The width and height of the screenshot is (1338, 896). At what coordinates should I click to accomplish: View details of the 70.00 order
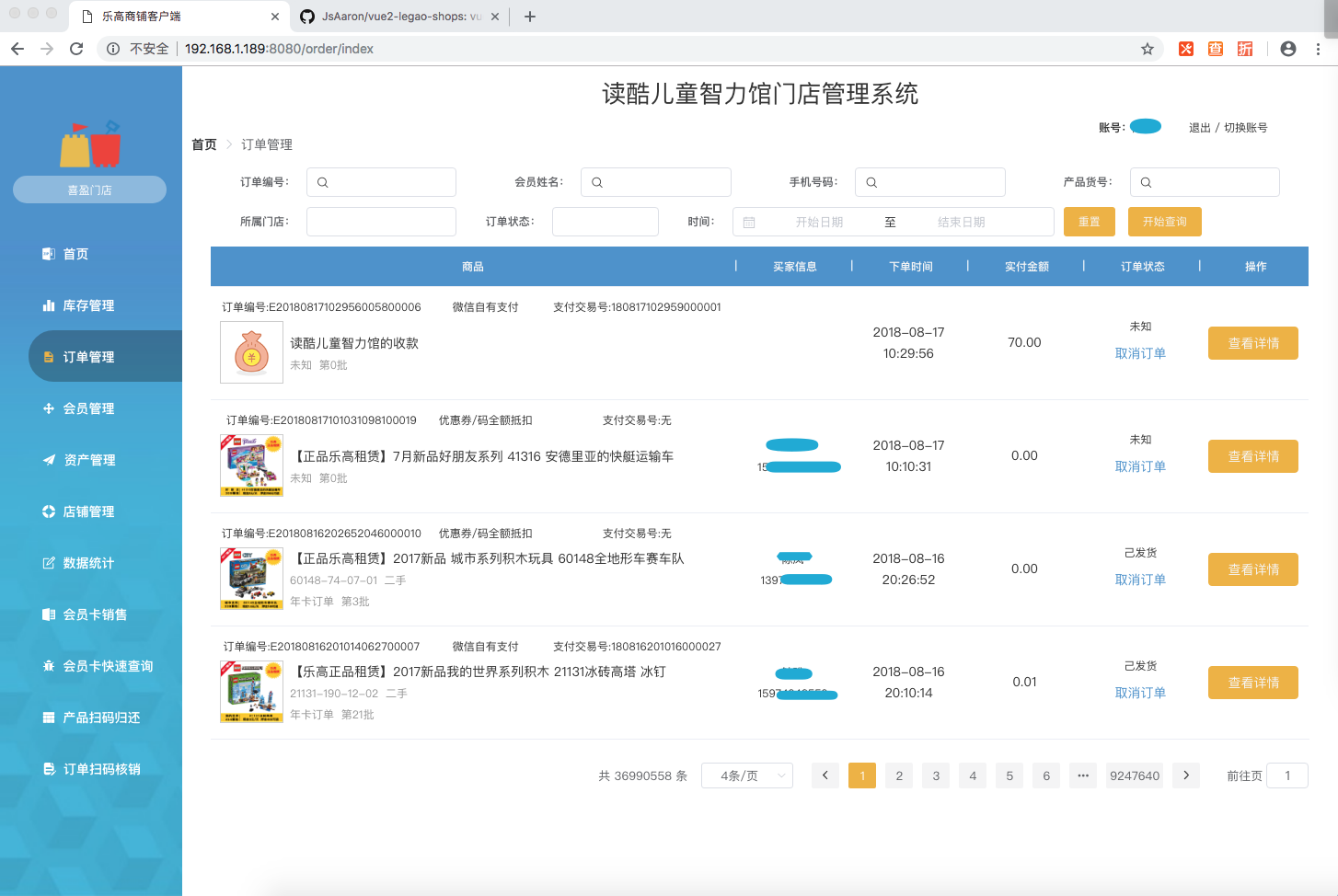pyautogui.click(x=1253, y=343)
